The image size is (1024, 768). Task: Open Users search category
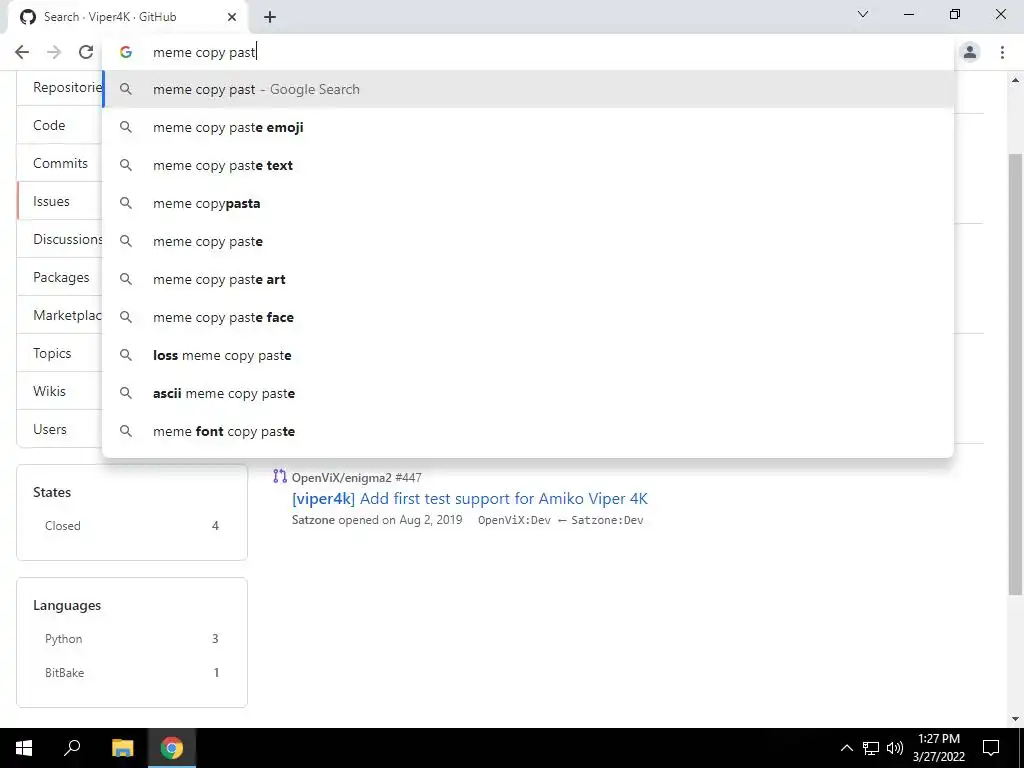coord(59,429)
